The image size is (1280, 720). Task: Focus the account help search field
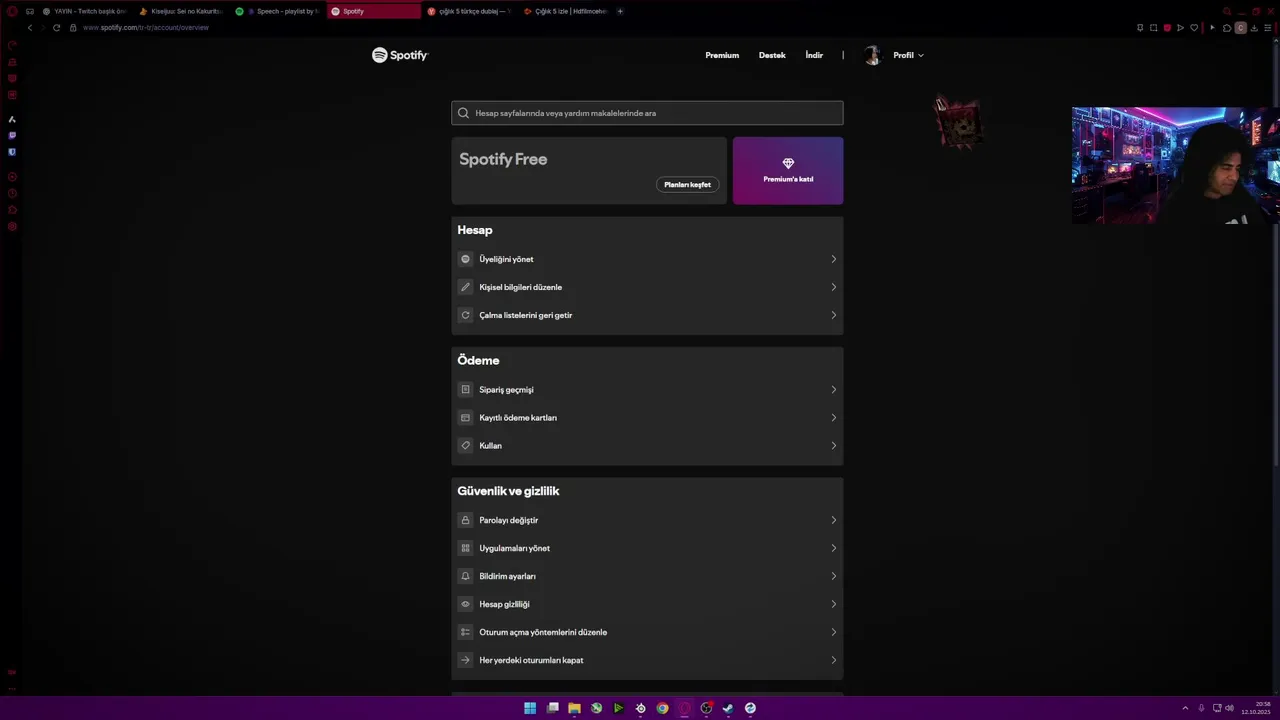pos(647,113)
